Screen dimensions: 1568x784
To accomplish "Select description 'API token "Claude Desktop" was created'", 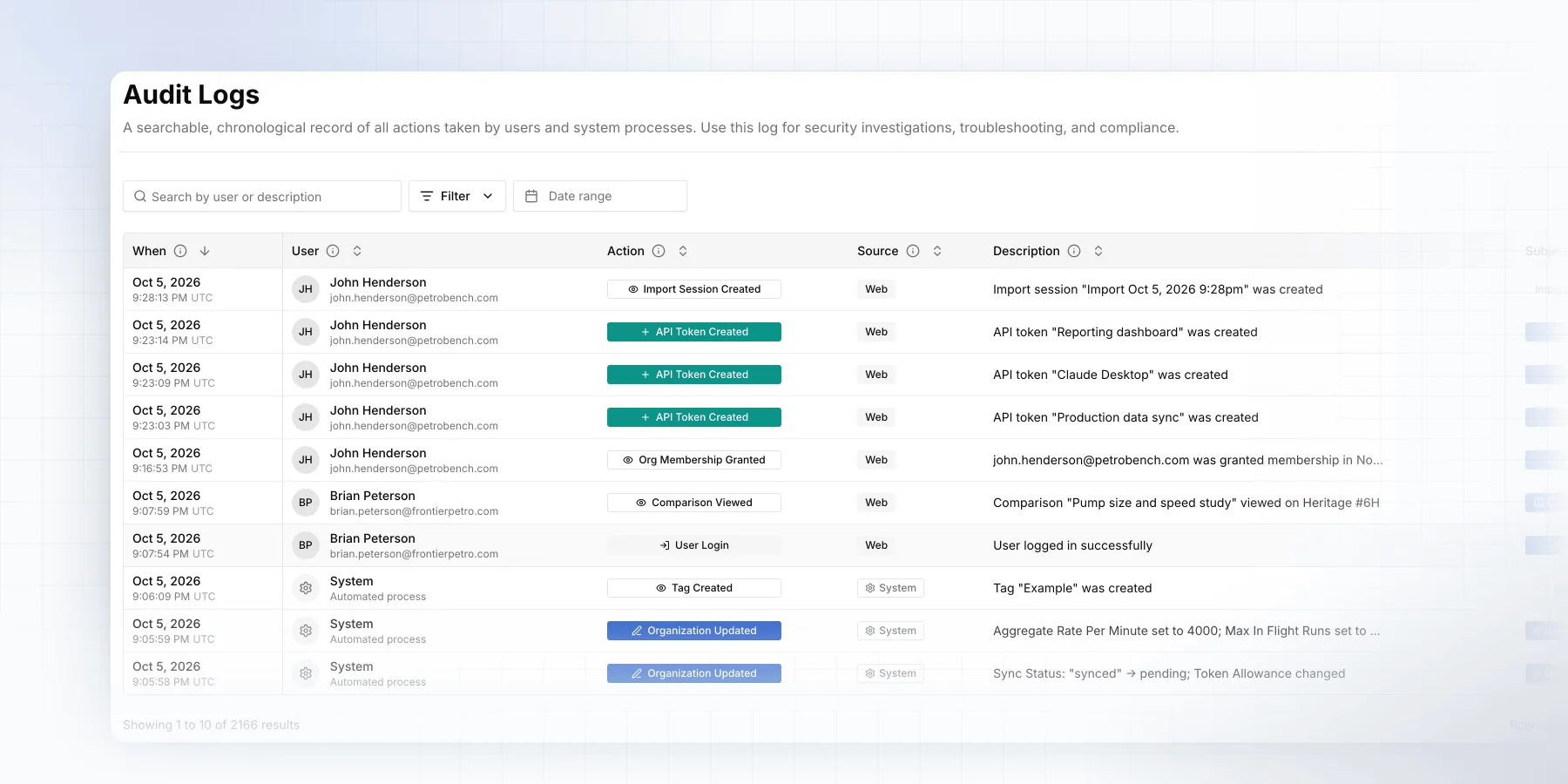I will coord(1111,375).
